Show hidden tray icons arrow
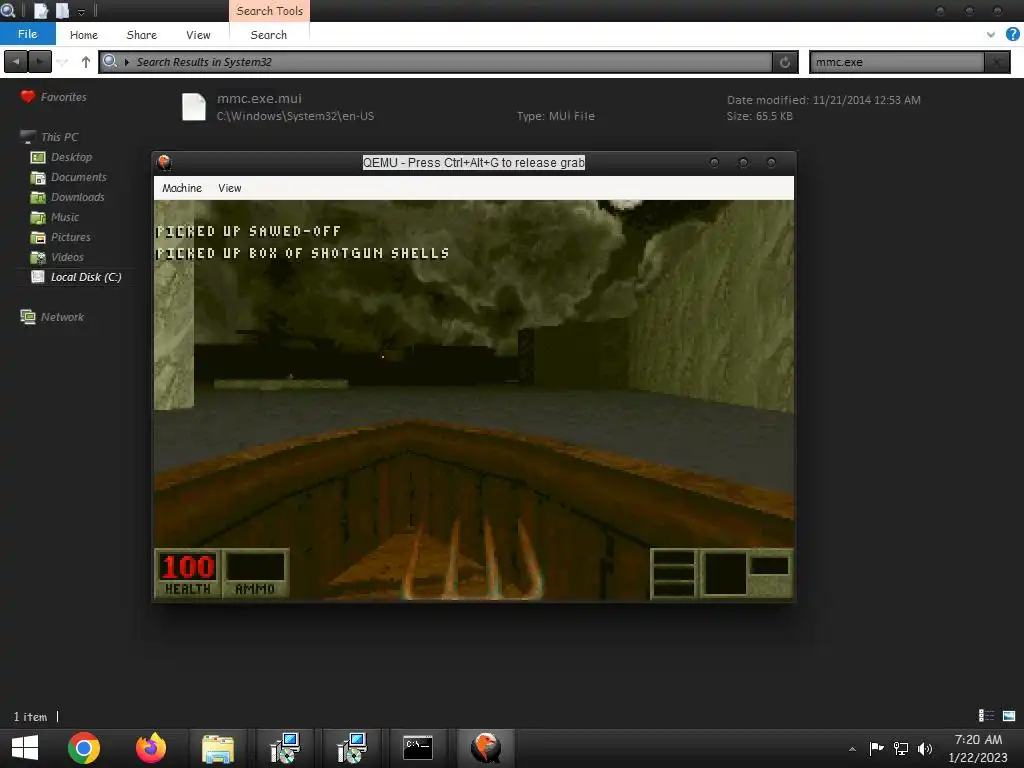The image size is (1024, 768). (x=852, y=749)
